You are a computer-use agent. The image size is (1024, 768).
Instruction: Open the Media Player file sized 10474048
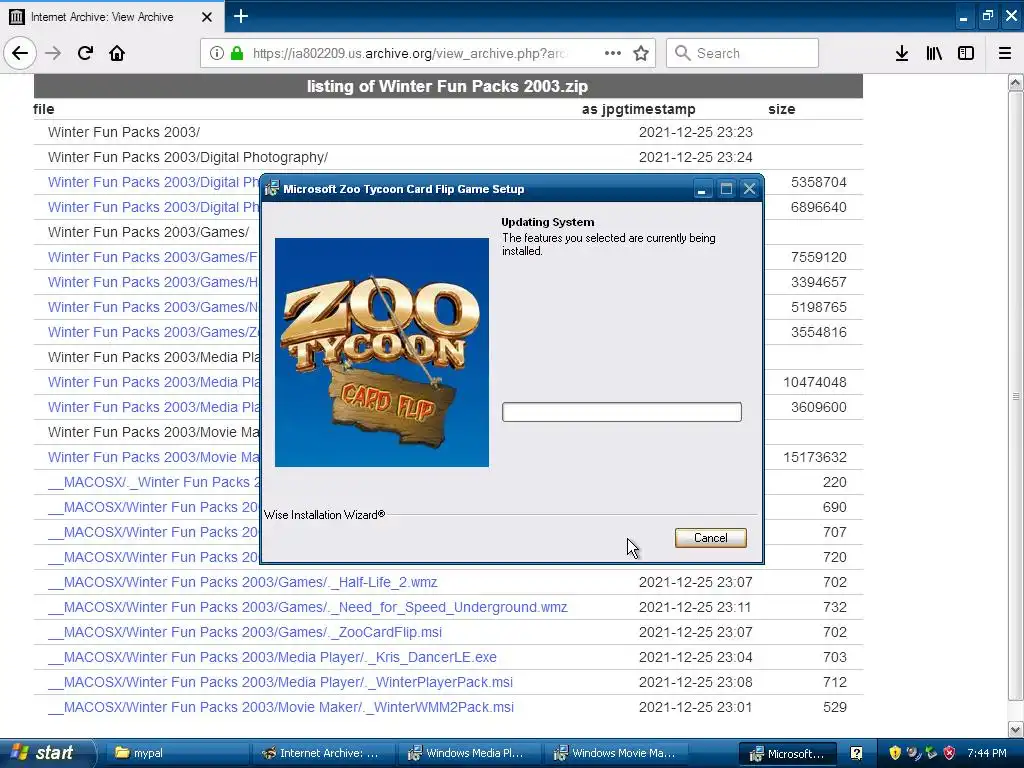153,382
